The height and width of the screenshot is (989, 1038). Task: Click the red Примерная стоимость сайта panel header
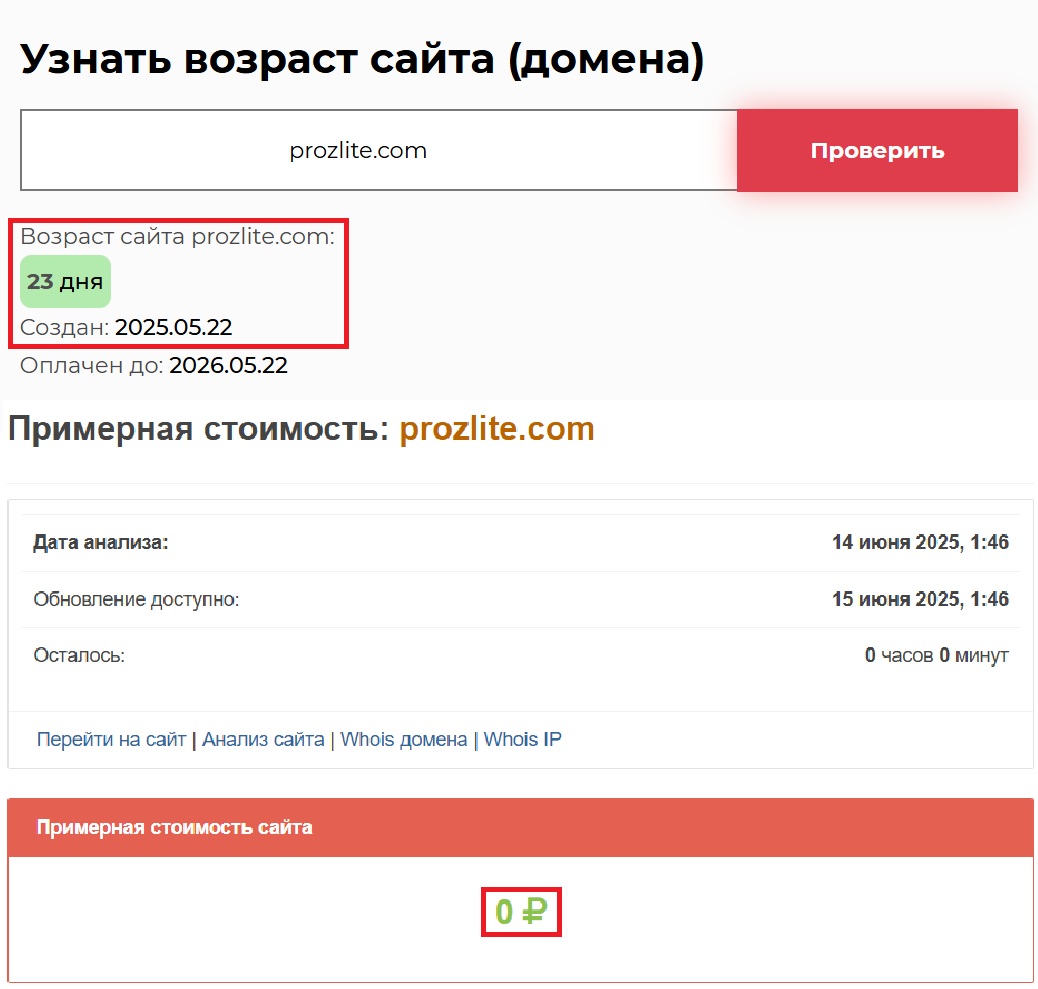tap(520, 828)
